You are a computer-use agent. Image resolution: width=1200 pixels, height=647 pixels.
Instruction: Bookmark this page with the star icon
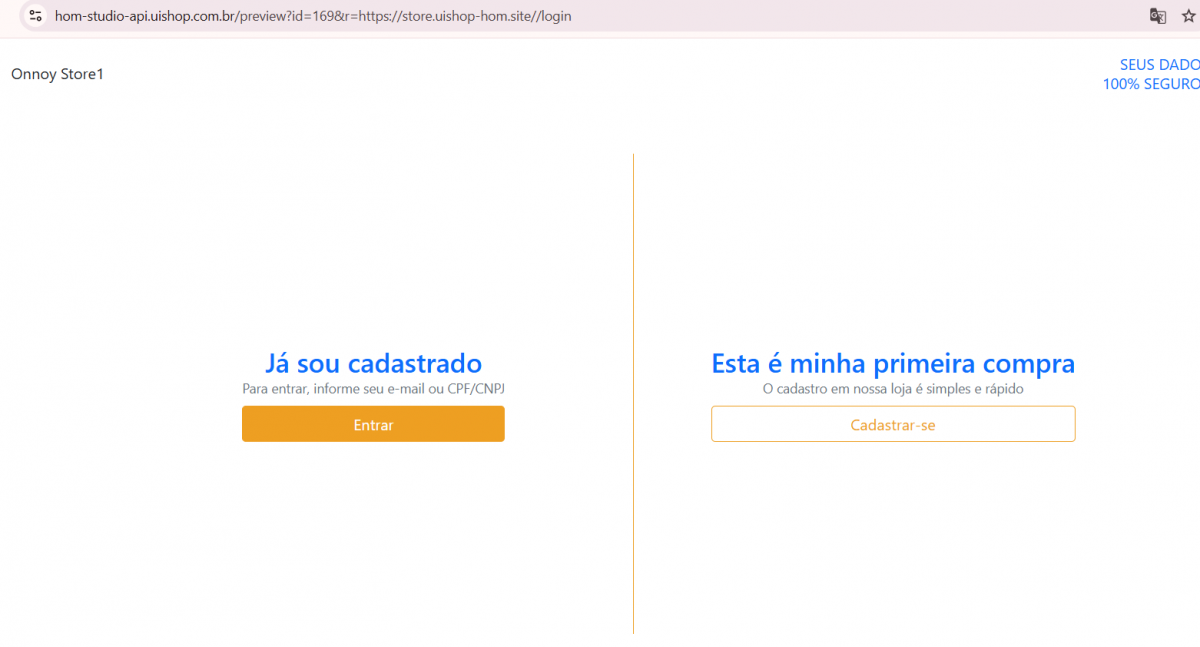click(x=1188, y=16)
